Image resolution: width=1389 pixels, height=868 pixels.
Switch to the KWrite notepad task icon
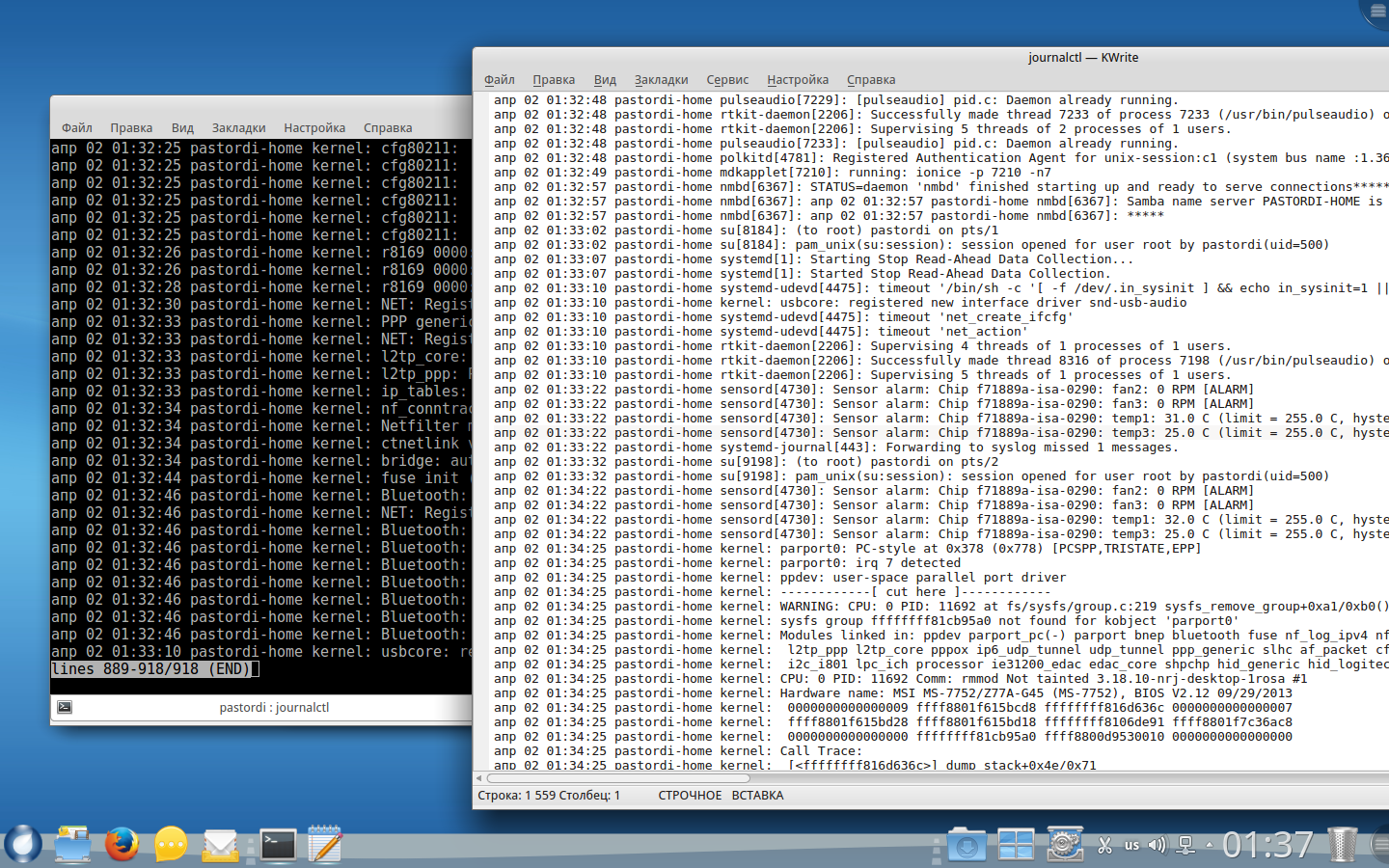[325, 844]
